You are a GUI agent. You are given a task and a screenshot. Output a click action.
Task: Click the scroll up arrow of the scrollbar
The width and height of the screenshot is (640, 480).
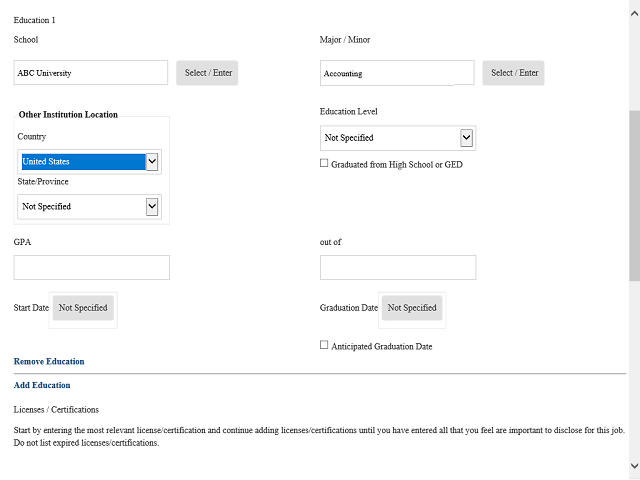click(634, 13)
